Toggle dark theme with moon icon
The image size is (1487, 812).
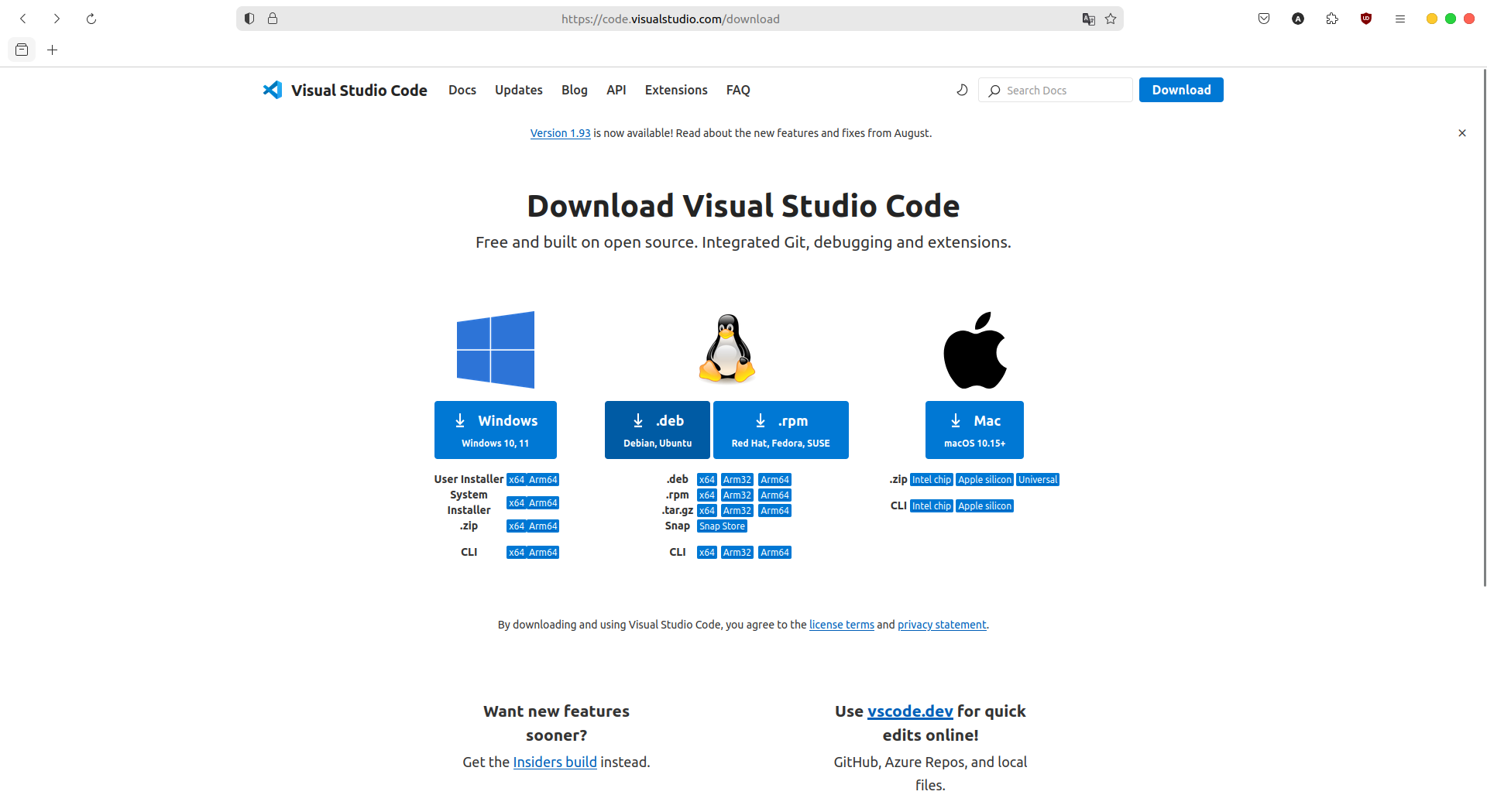[962, 90]
